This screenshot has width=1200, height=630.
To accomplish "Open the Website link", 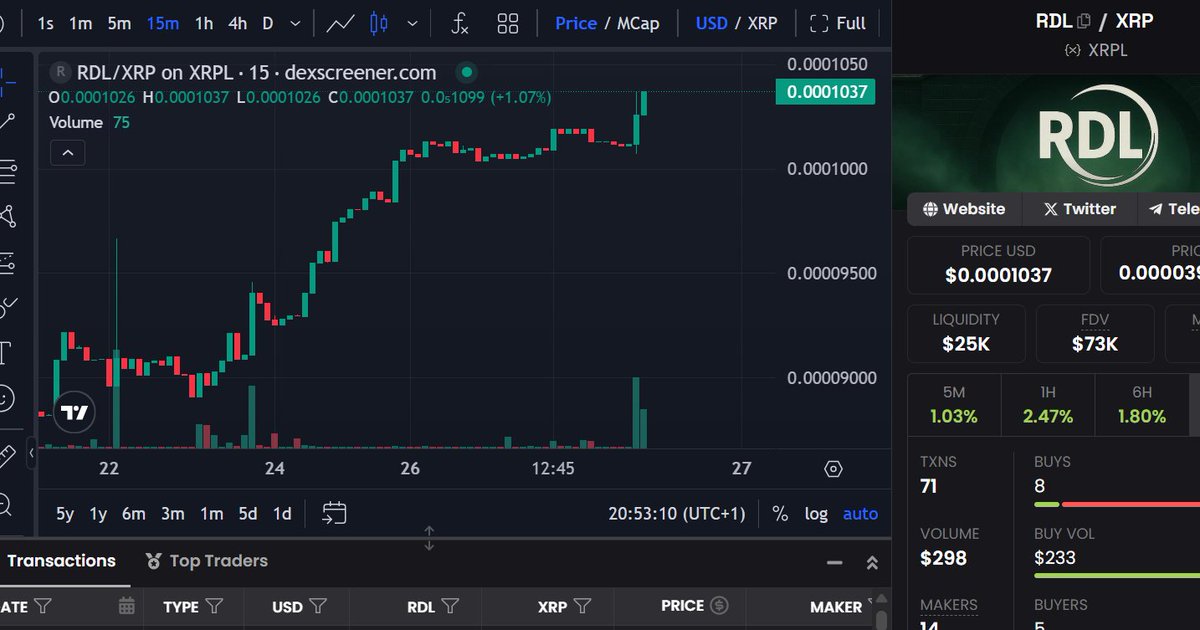I will click(x=964, y=209).
